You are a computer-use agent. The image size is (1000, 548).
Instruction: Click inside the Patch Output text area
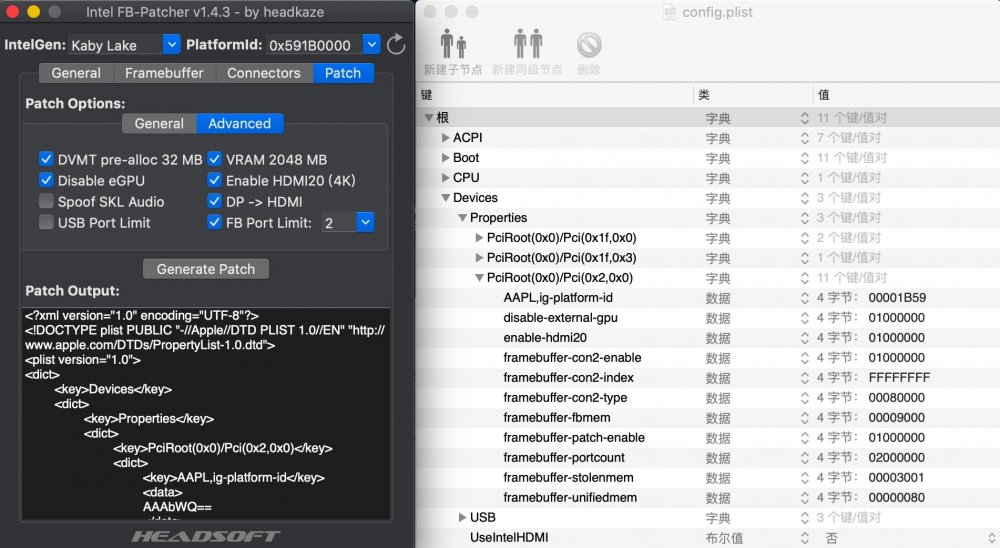click(205, 413)
